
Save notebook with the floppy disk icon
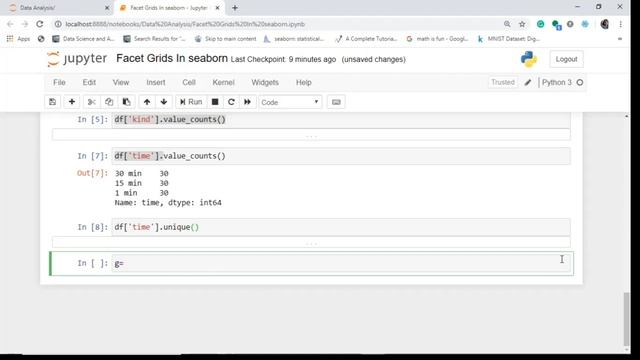pos(52,102)
